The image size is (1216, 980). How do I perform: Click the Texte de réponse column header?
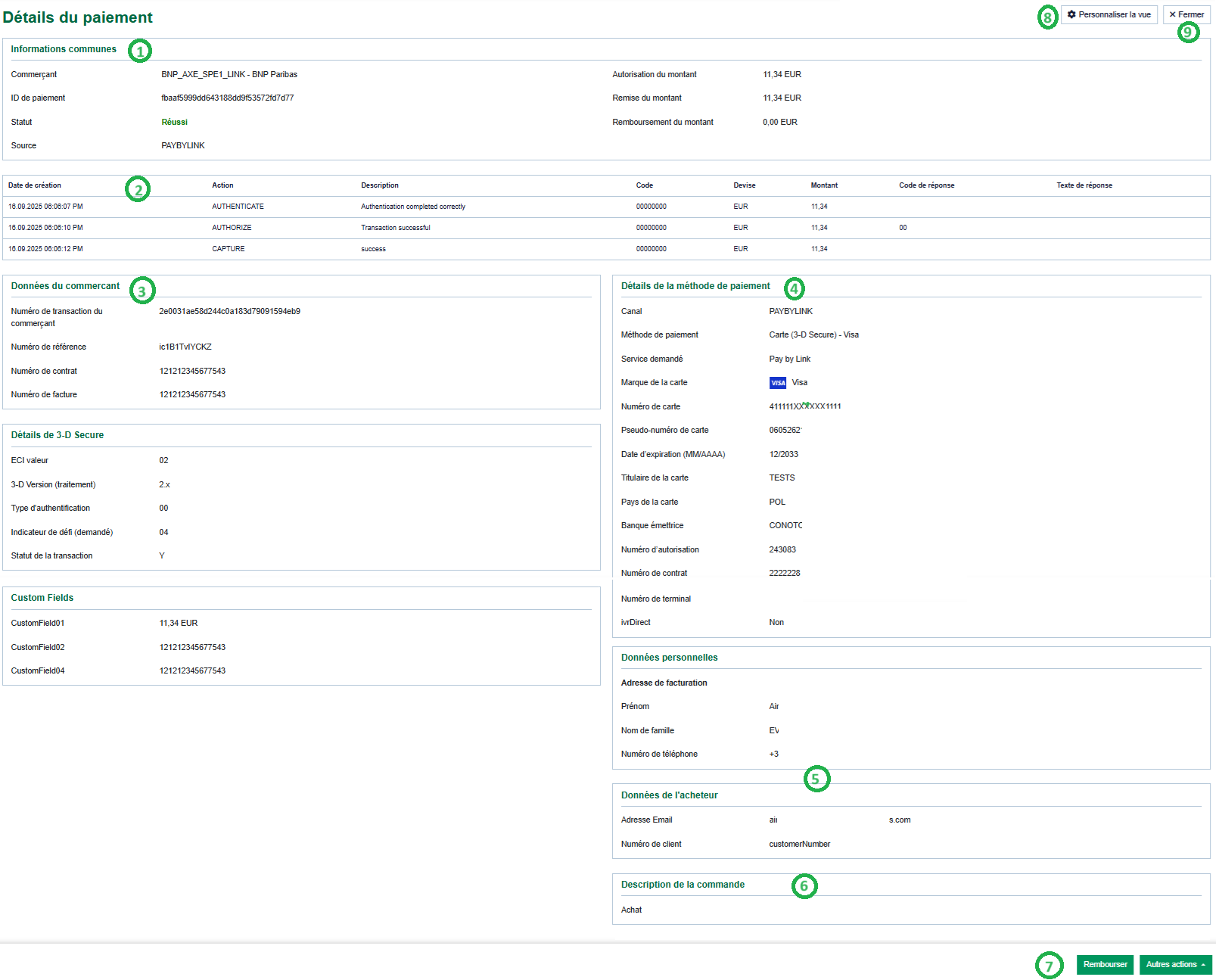(x=1084, y=185)
